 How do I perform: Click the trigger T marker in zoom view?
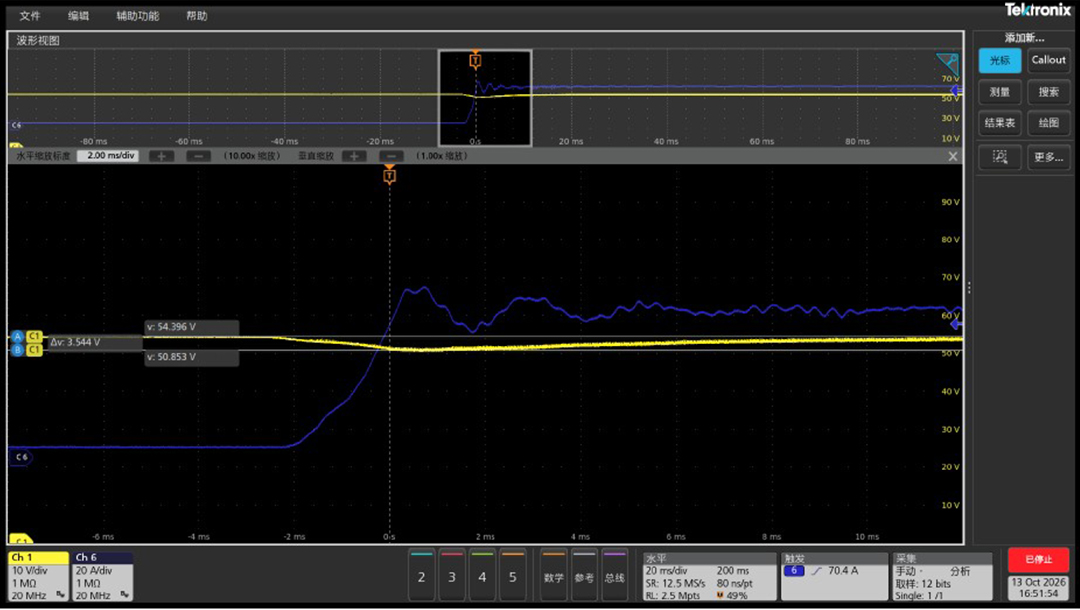click(x=389, y=176)
